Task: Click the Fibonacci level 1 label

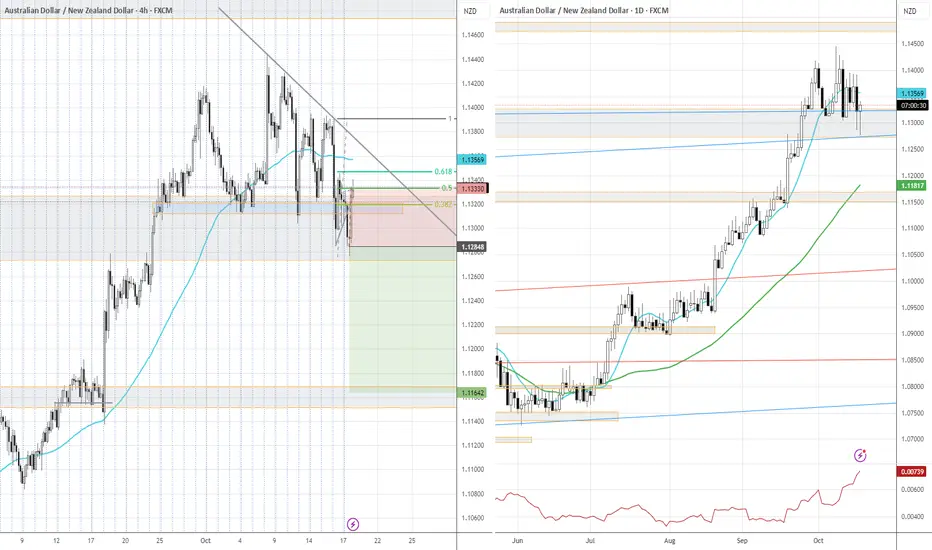Action: tap(451, 119)
